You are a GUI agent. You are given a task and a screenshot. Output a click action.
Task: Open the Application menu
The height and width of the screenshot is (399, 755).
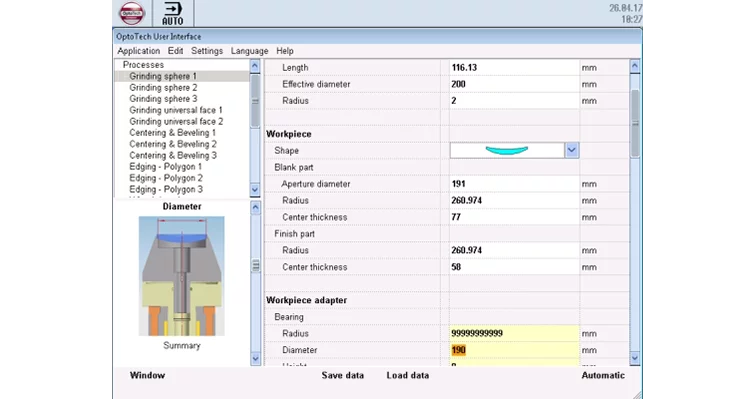pos(139,51)
